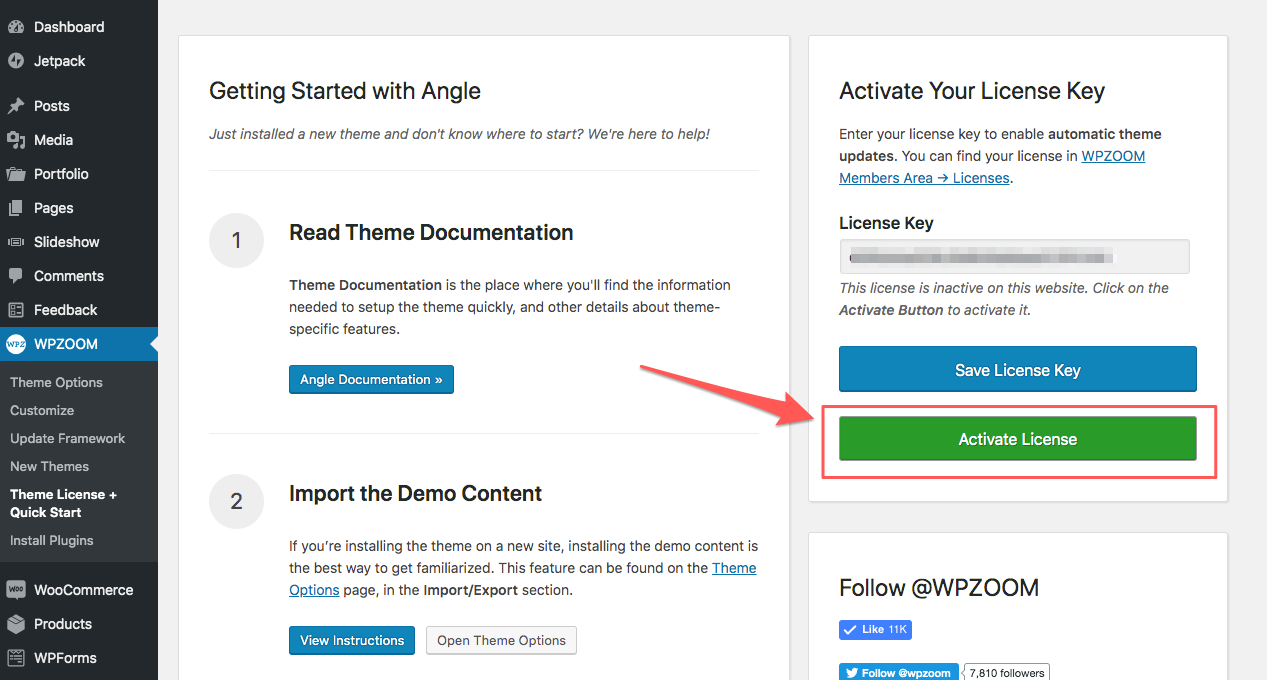The width and height of the screenshot is (1267, 680).
Task: Click the Media icon in sidebar
Action: click(x=16, y=140)
